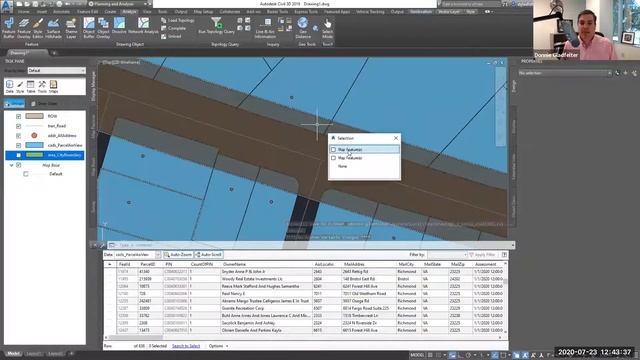The width and height of the screenshot is (640, 360).
Task: Select the Object Overlay tool
Action: pos(103,28)
